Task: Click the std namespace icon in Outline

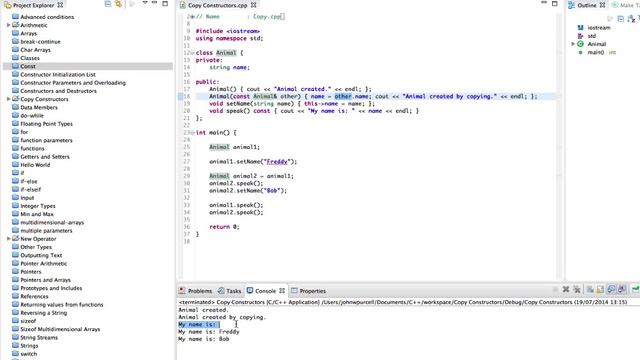Action: (580, 36)
